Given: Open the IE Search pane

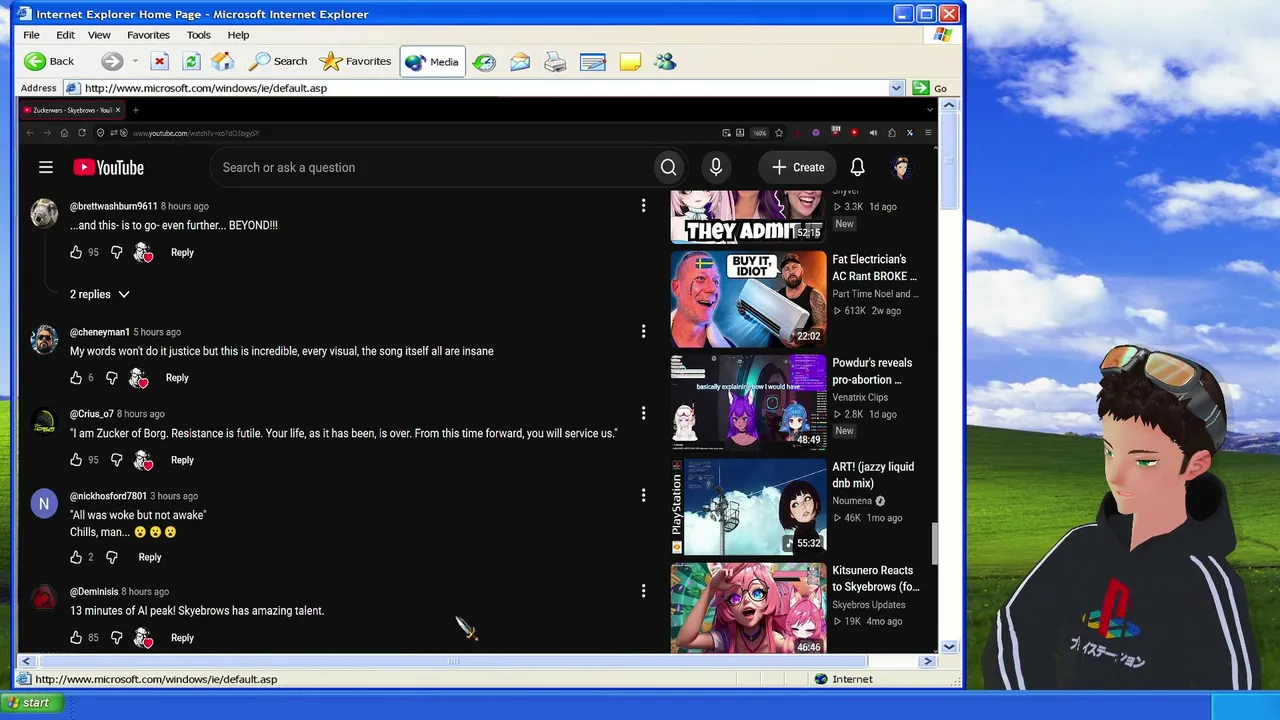Looking at the screenshot, I should pos(278,62).
